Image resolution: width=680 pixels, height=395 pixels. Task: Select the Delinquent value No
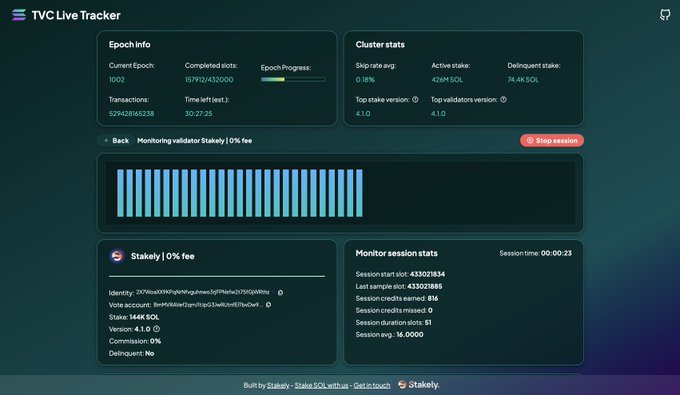tap(150, 353)
